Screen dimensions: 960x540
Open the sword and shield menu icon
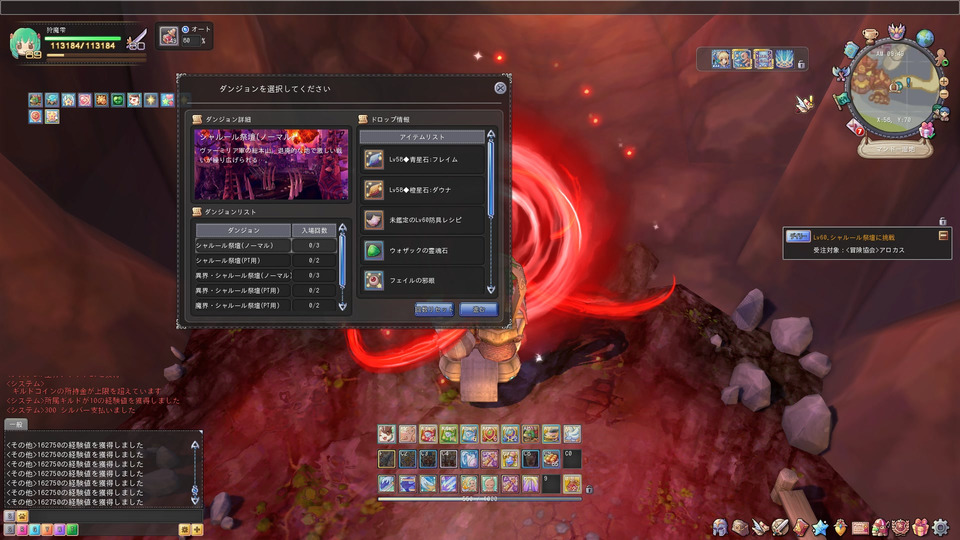(x=780, y=527)
